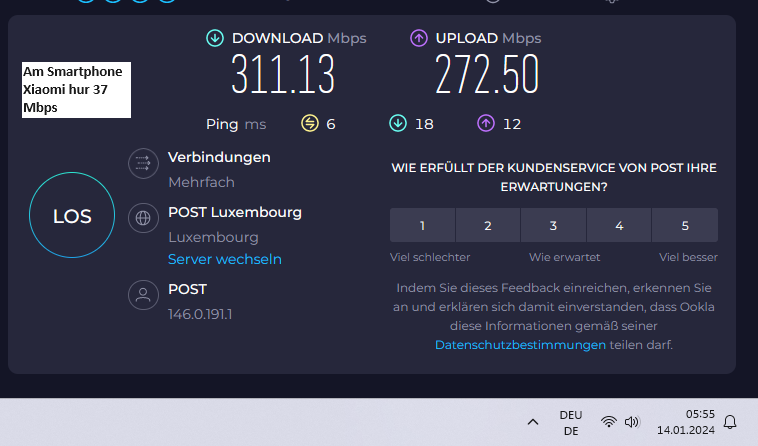The height and width of the screenshot is (446, 758).
Task: Click the Viel besser rating label
Action: click(688, 257)
